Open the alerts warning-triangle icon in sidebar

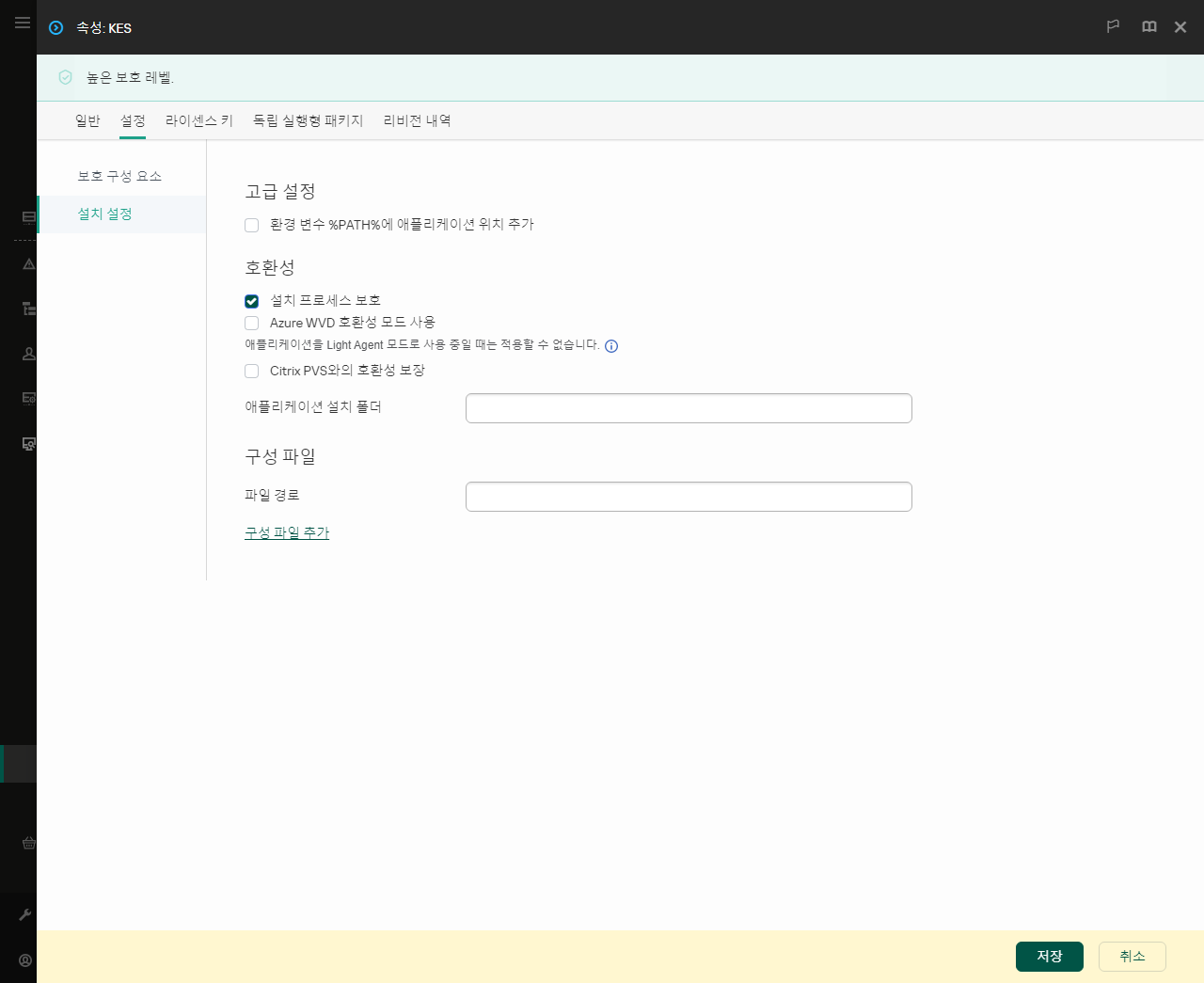pos(27,264)
